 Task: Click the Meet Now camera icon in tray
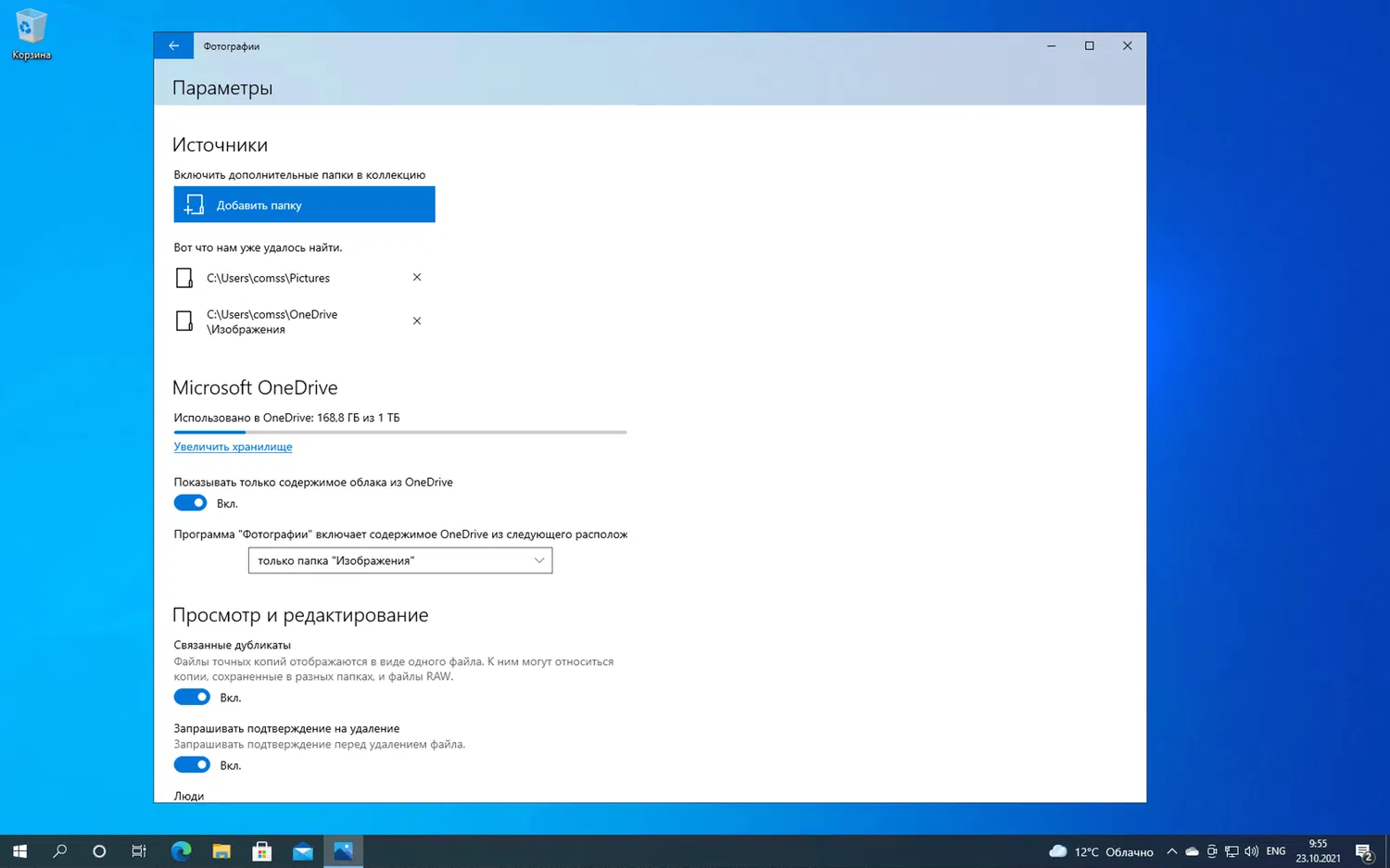pos(1211,851)
